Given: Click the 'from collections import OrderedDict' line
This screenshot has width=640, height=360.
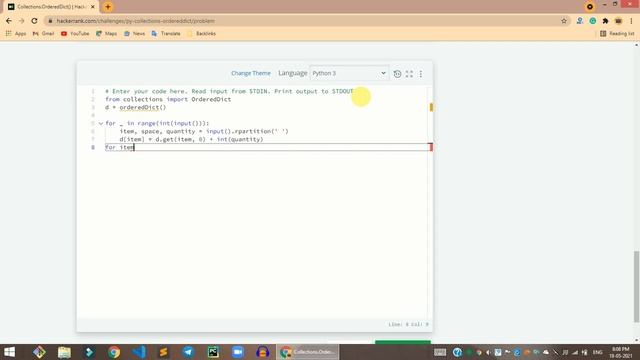Looking at the screenshot, I should [x=168, y=99].
